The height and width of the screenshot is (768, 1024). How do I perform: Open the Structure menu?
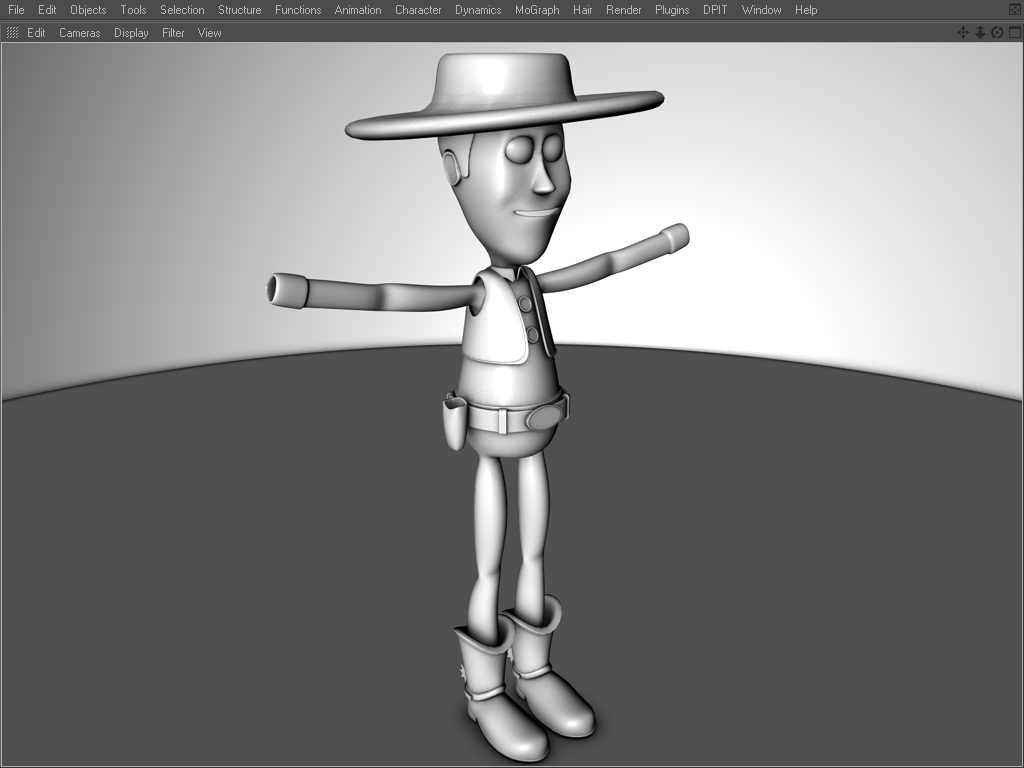(x=240, y=10)
